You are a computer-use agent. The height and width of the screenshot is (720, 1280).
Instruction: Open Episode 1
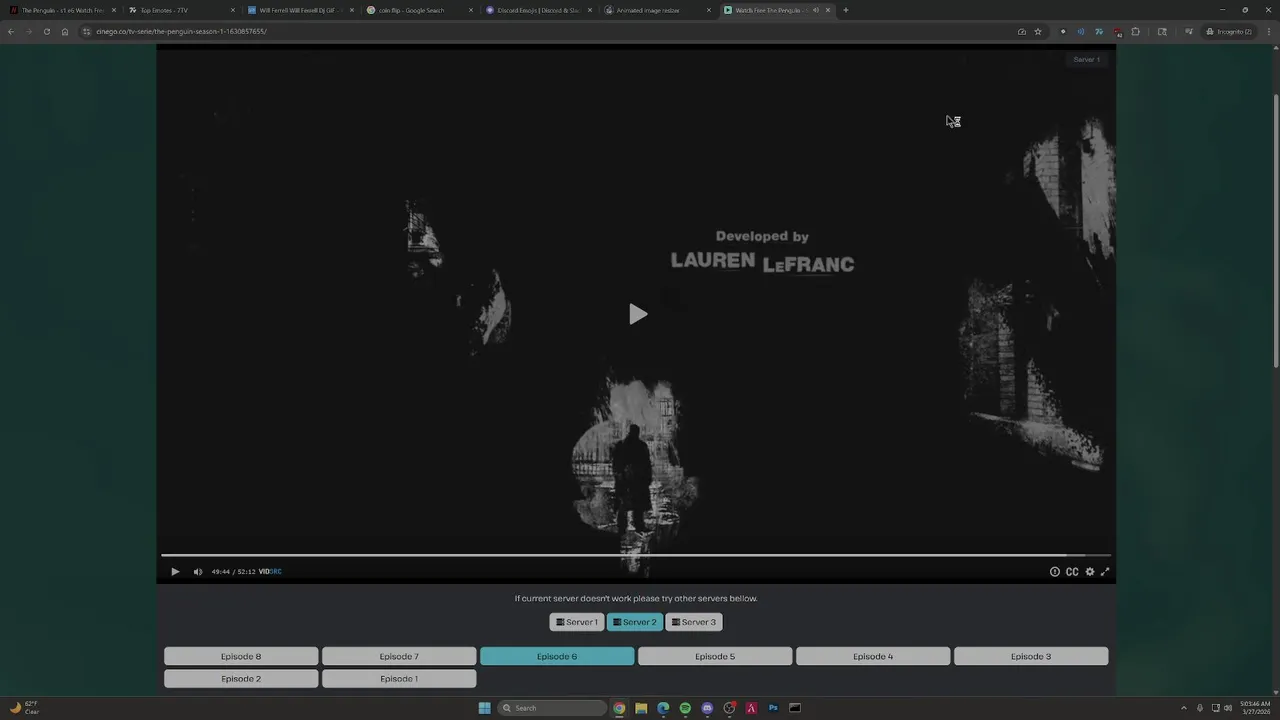[399, 679]
